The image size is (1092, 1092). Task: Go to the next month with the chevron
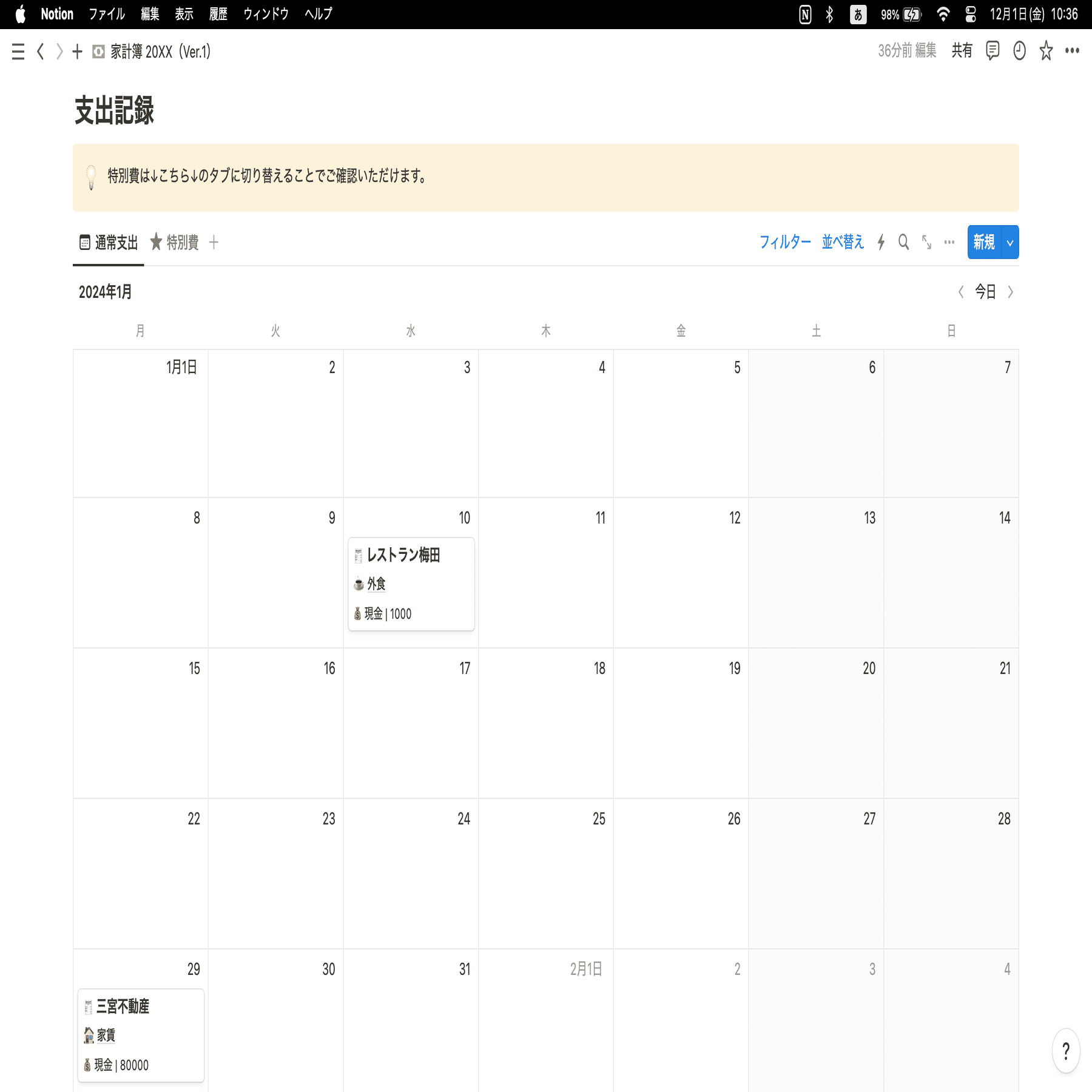click(x=1010, y=292)
